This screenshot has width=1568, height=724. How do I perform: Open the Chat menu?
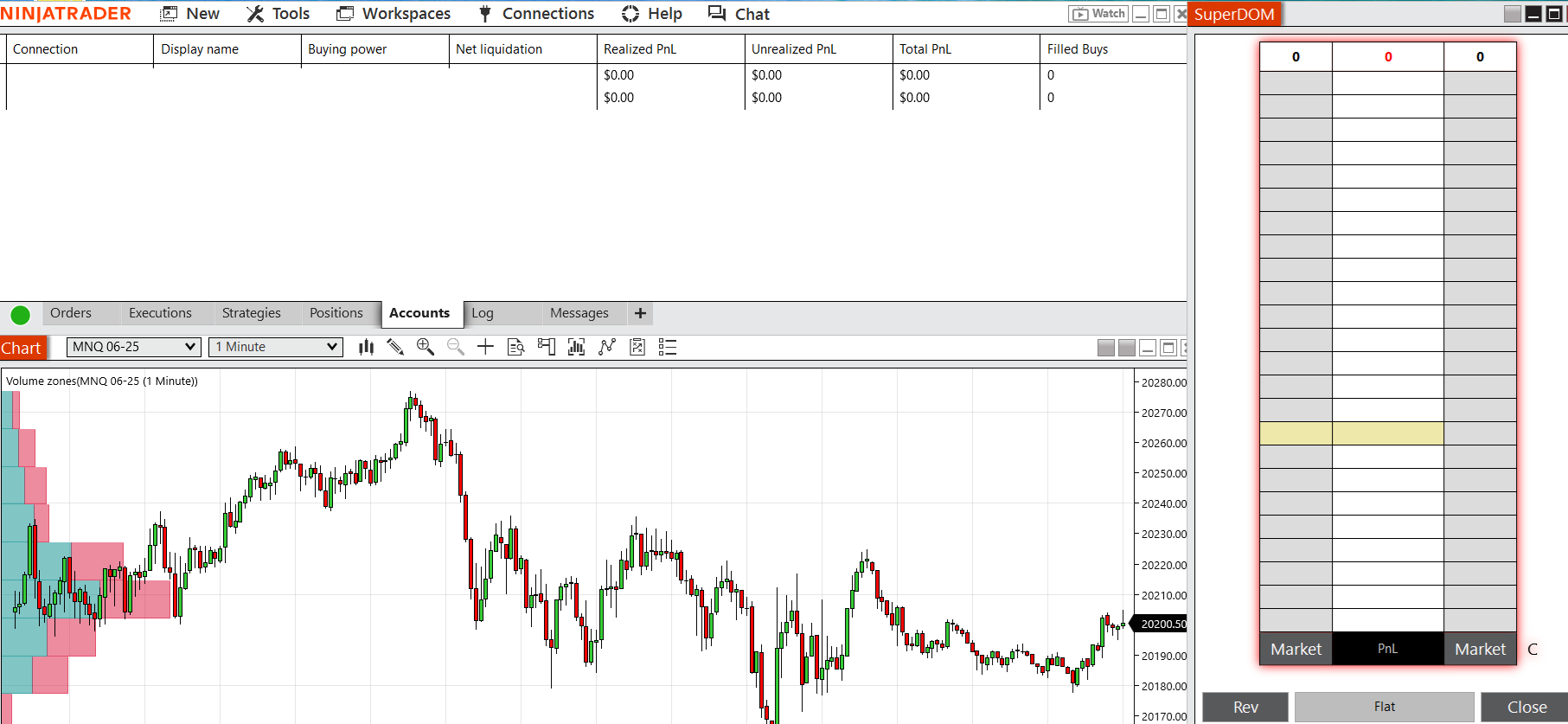[x=739, y=14]
